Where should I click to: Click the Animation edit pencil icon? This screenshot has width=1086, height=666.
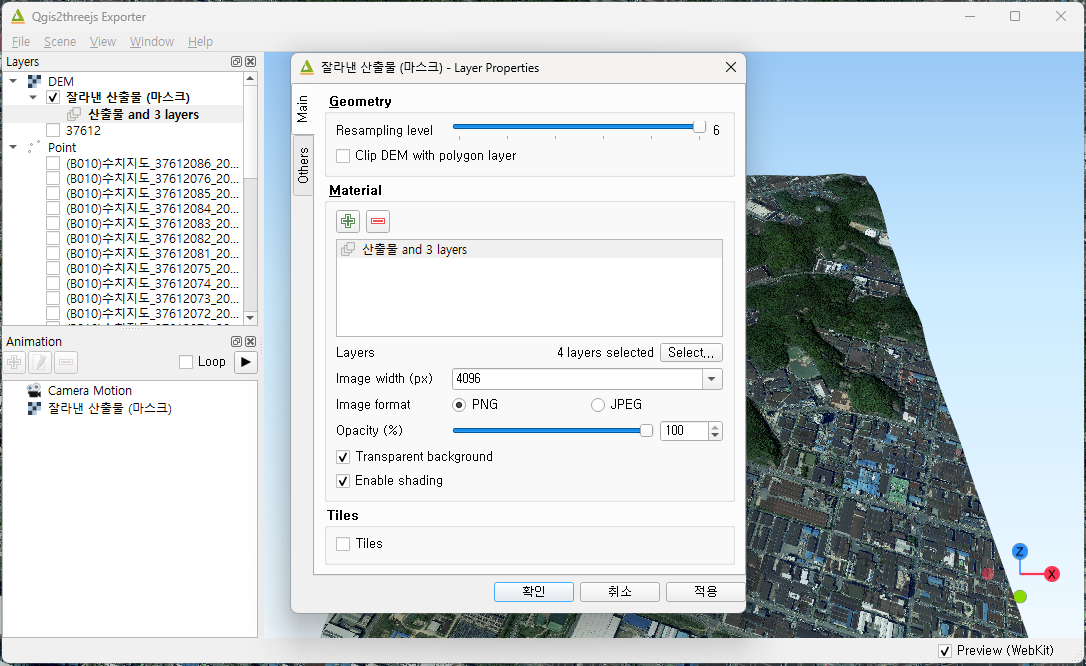(x=40, y=362)
